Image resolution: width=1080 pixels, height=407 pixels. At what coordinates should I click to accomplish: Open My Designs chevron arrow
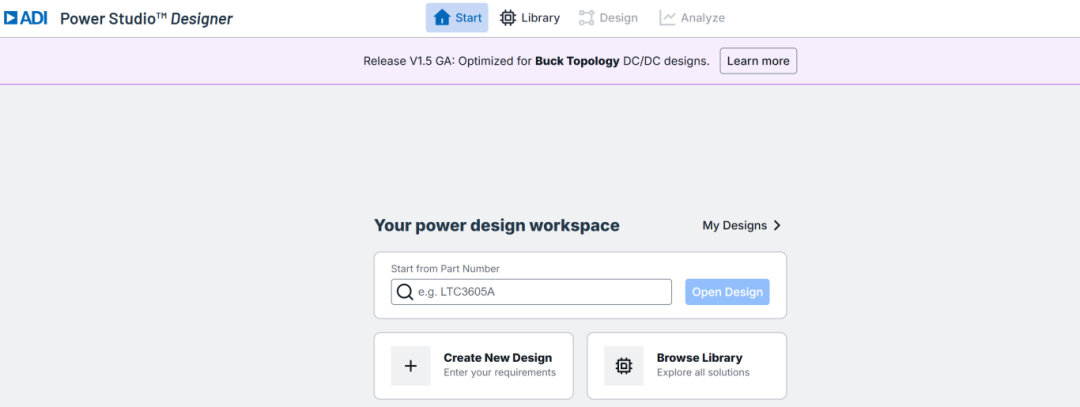click(x=777, y=225)
